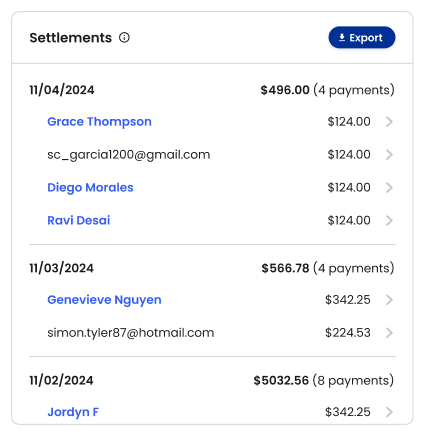
Task: Open Ravi Desai customer link
Action: (x=79, y=220)
